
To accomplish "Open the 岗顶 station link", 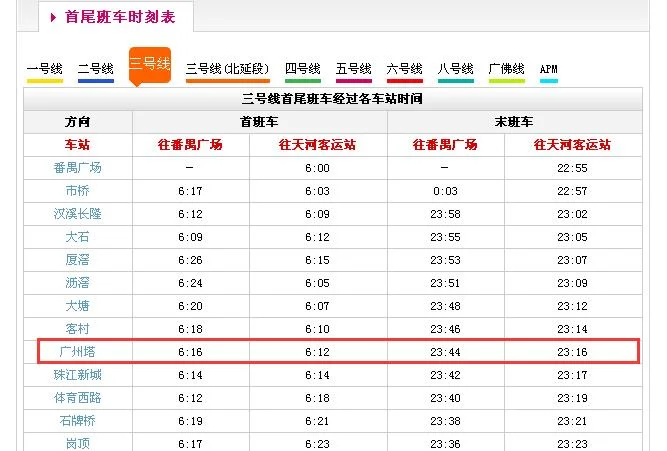I will point(77,443).
